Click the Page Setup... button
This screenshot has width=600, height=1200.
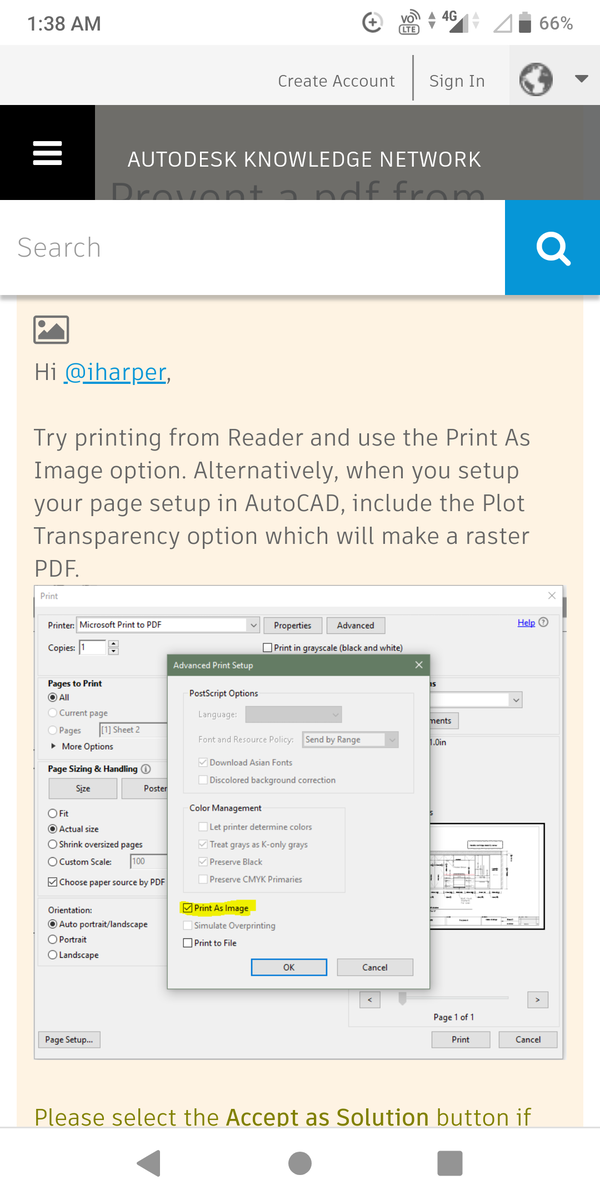(x=69, y=1040)
